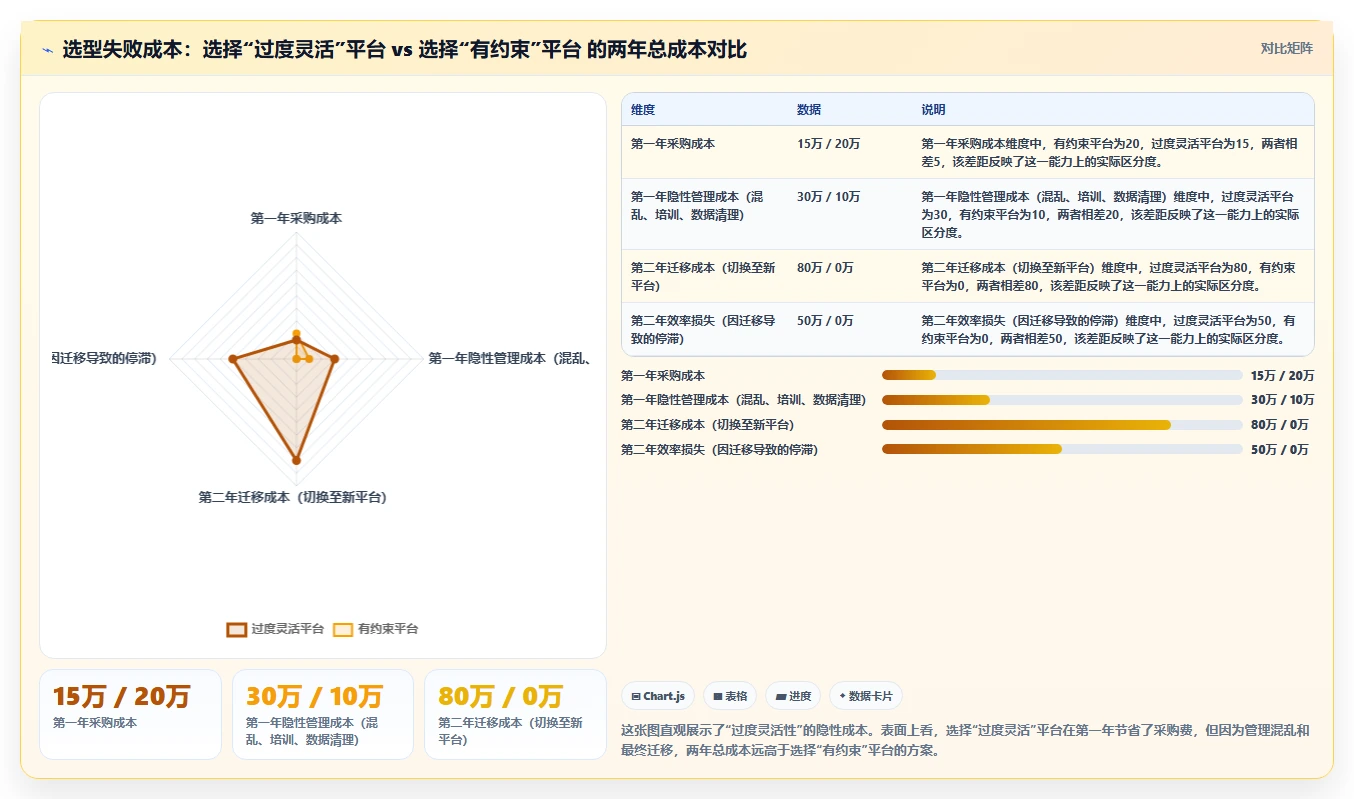Click the 对比矩阵 label in header

coord(1286,48)
